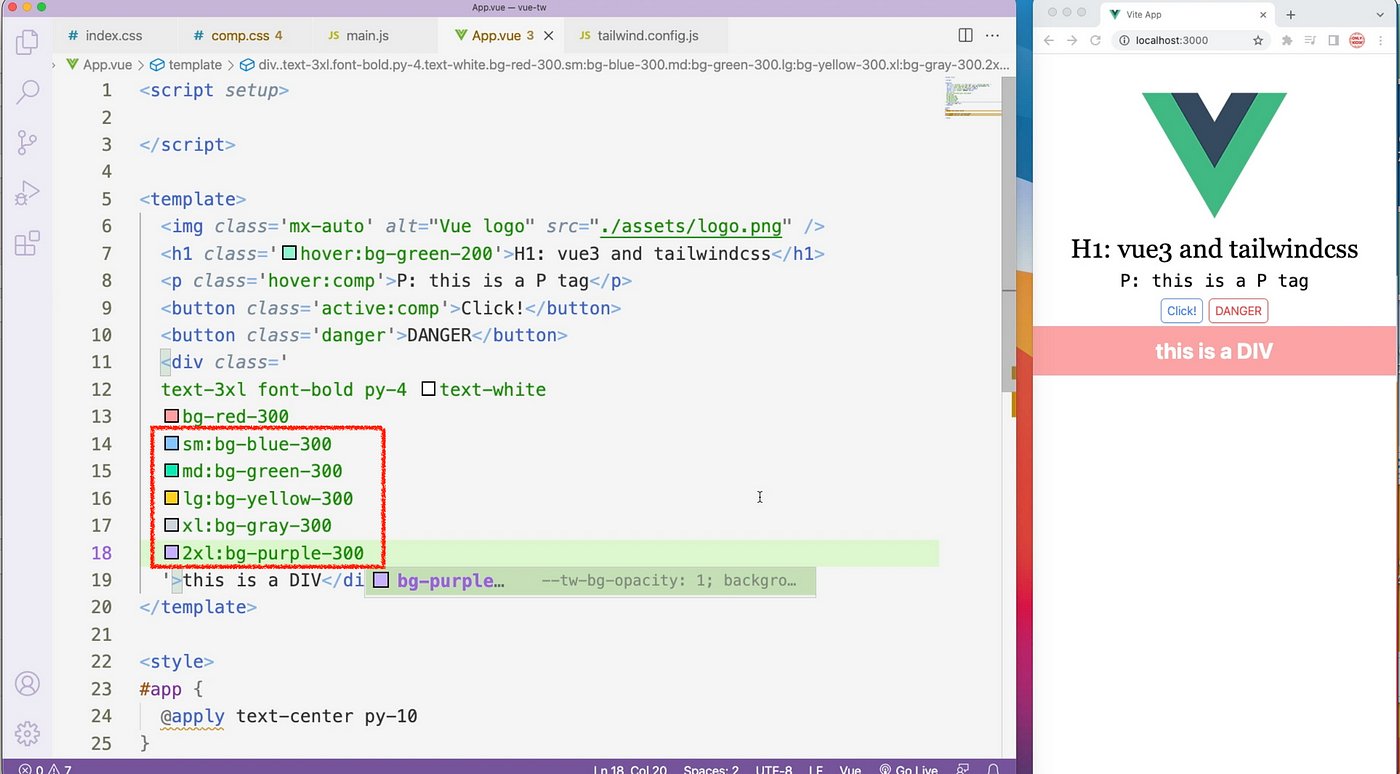Click the red profile avatar in browser

[x=1357, y=40]
